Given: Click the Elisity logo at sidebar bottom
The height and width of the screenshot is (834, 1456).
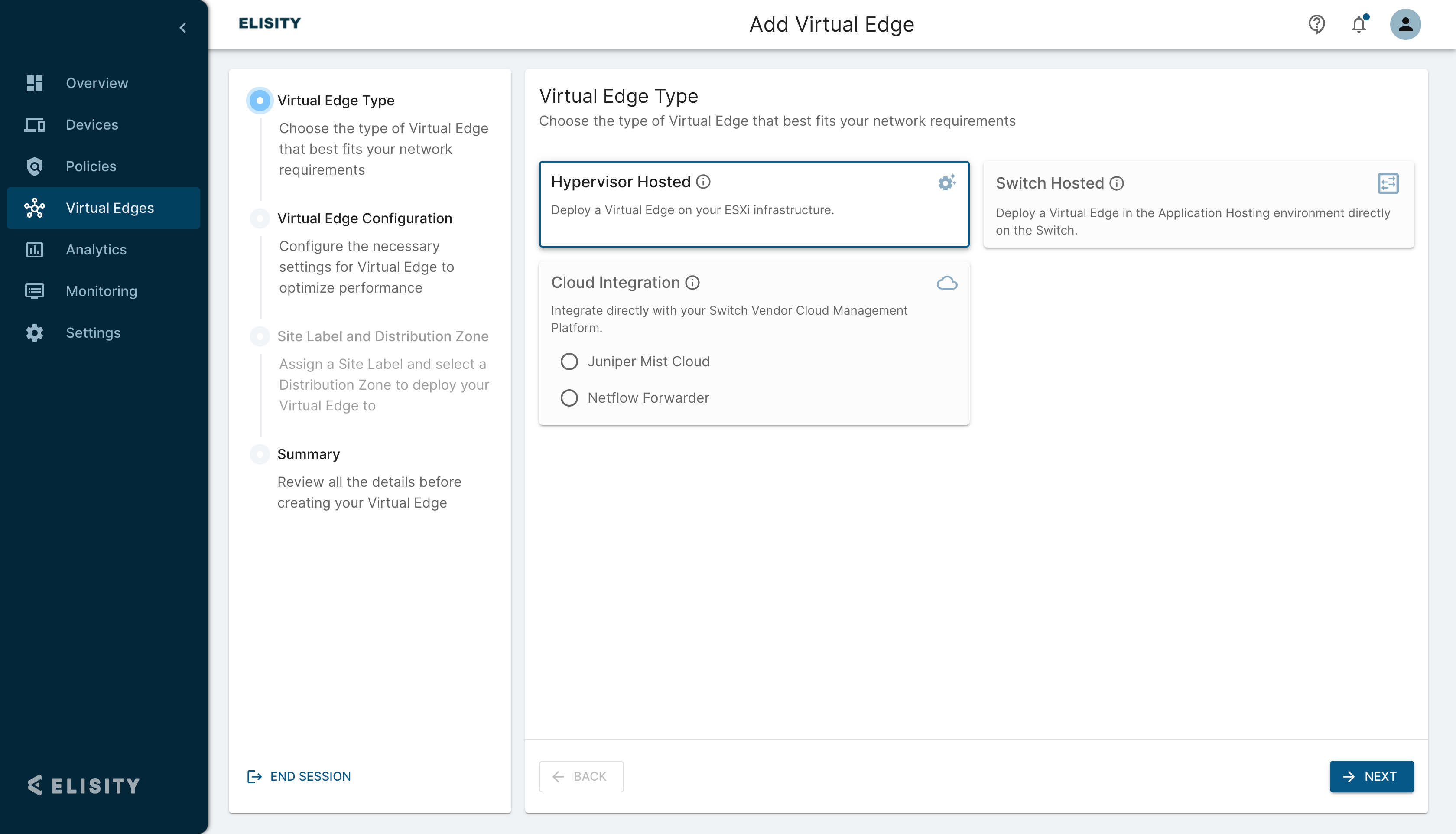Looking at the screenshot, I should (84, 785).
